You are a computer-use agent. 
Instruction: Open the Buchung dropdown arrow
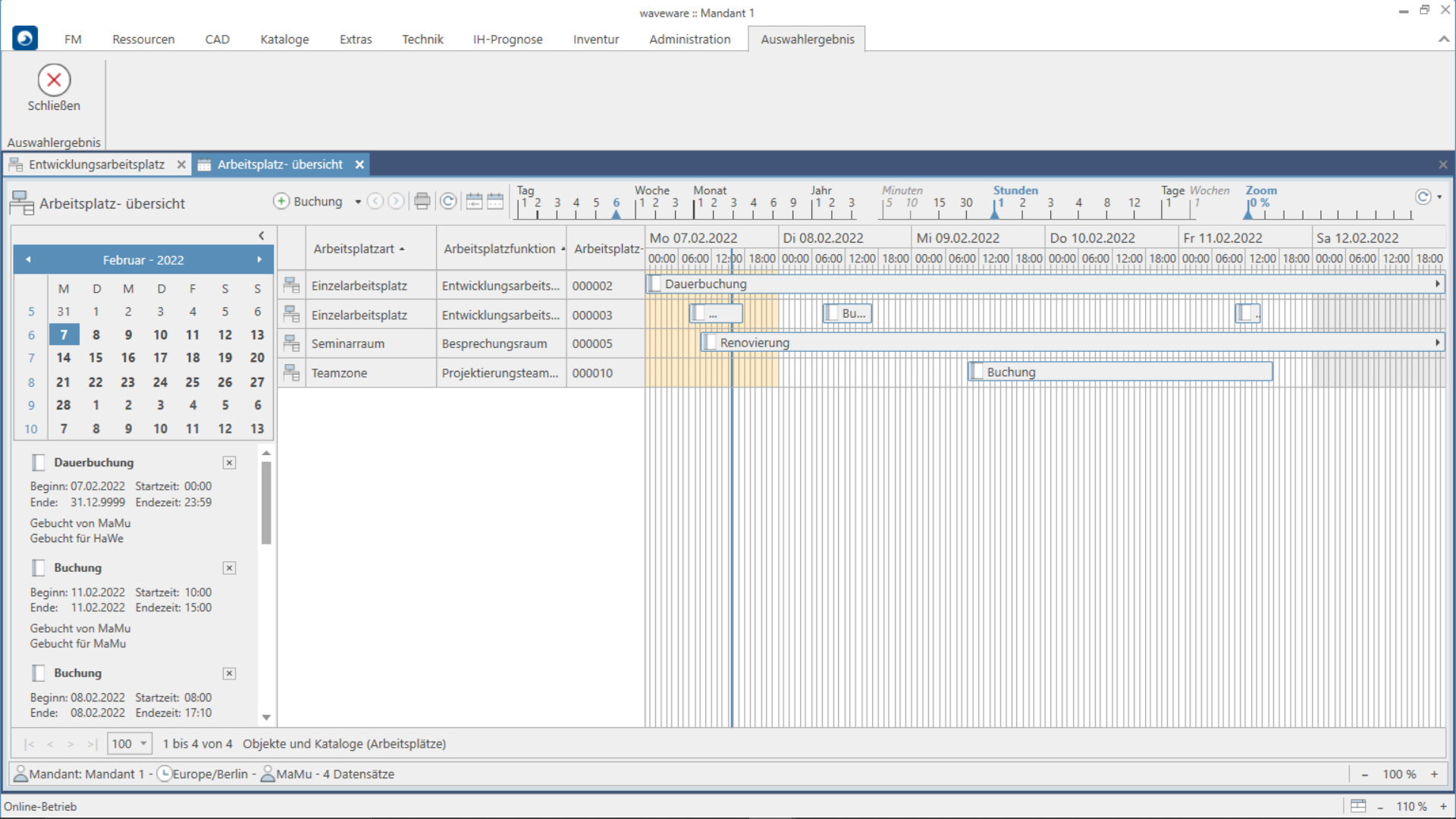(358, 202)
